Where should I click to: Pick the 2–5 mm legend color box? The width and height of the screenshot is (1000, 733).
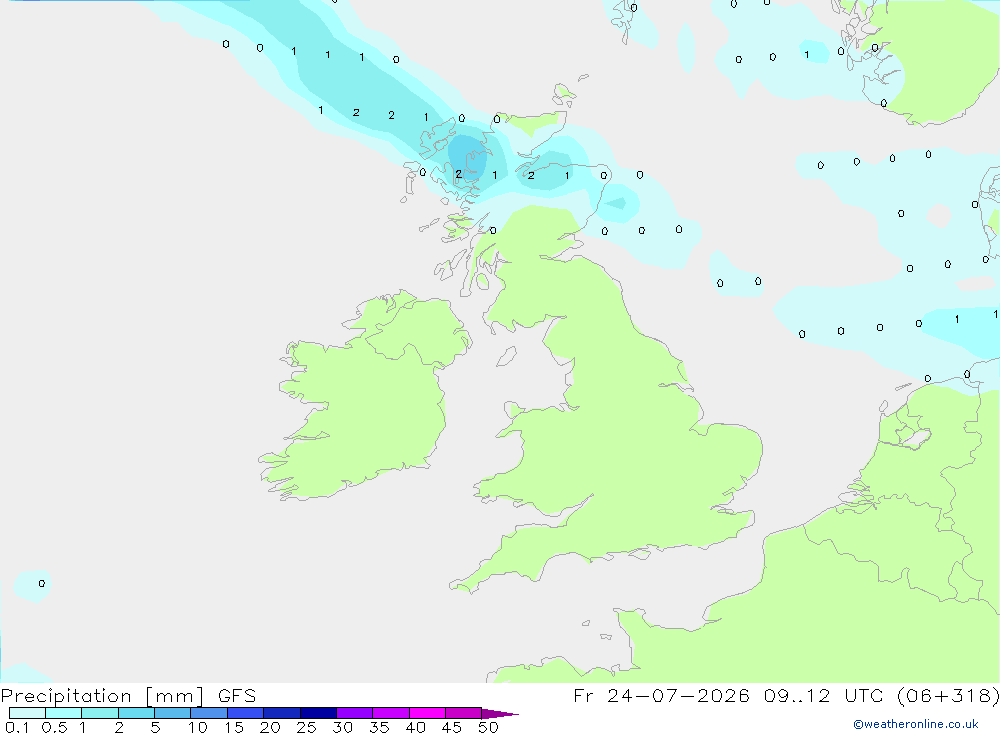pos(136,713)
